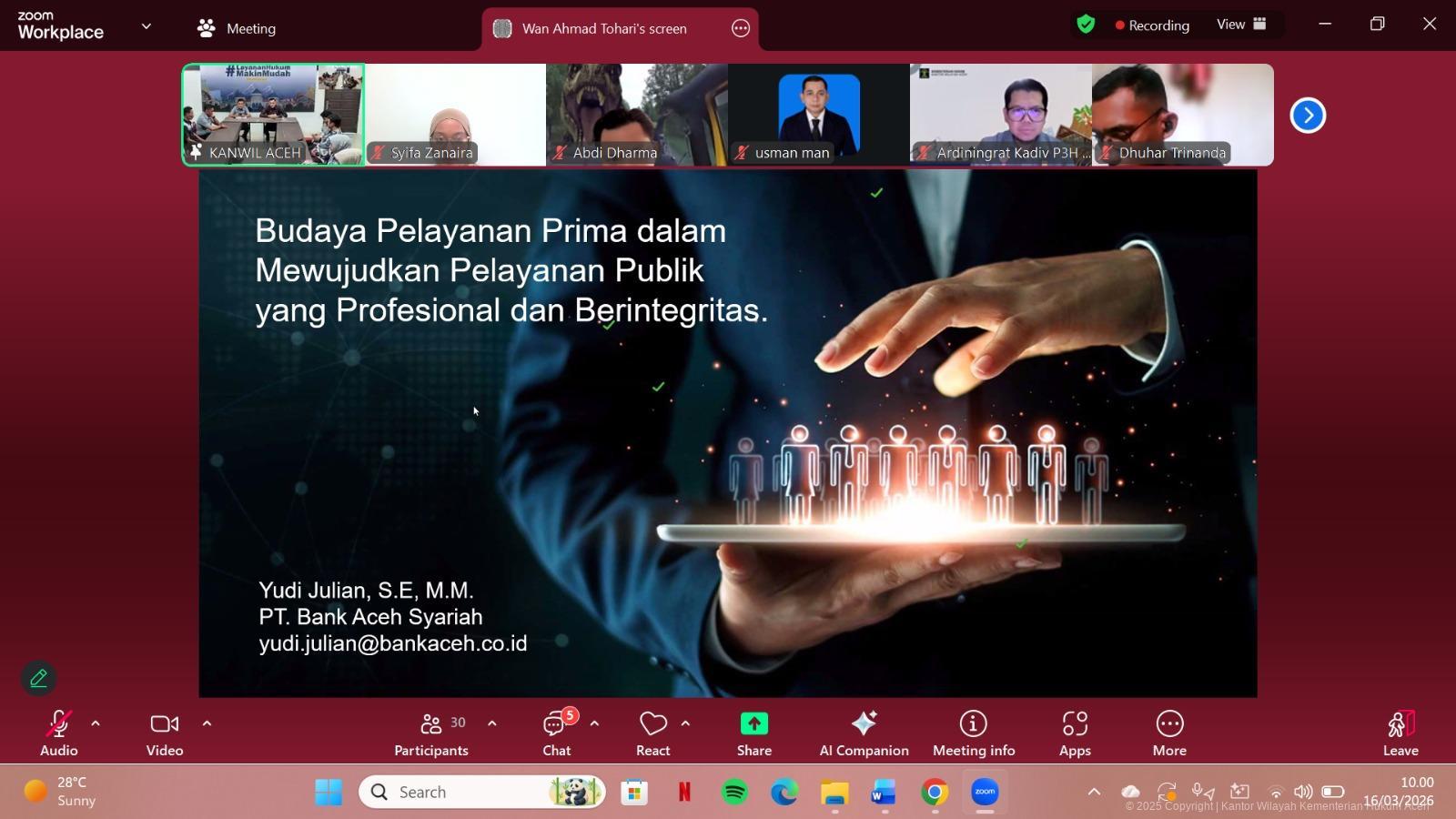Mute your microphone via the Audio button

click(x=57, y=732)
